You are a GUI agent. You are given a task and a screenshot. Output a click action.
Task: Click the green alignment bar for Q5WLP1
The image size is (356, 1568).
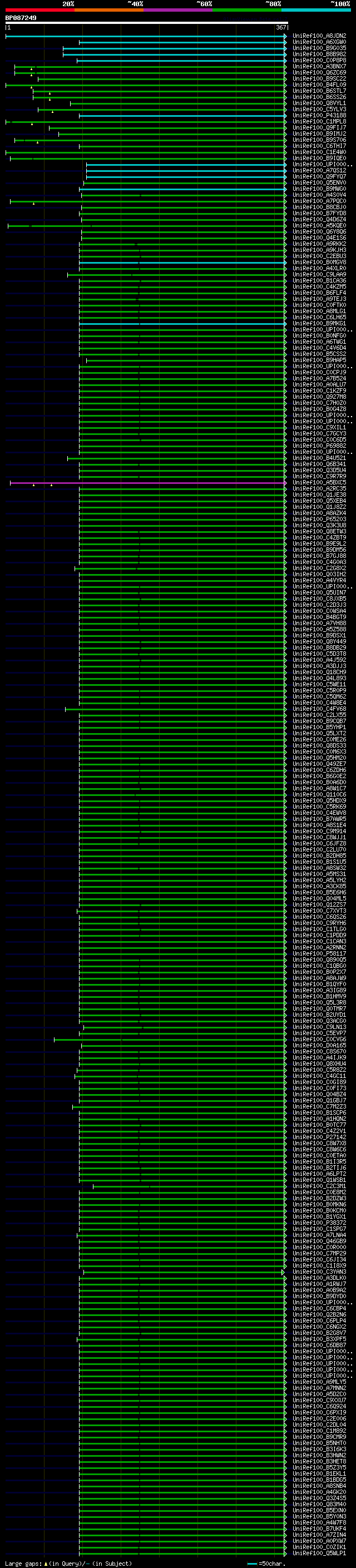click(182, 1553)
